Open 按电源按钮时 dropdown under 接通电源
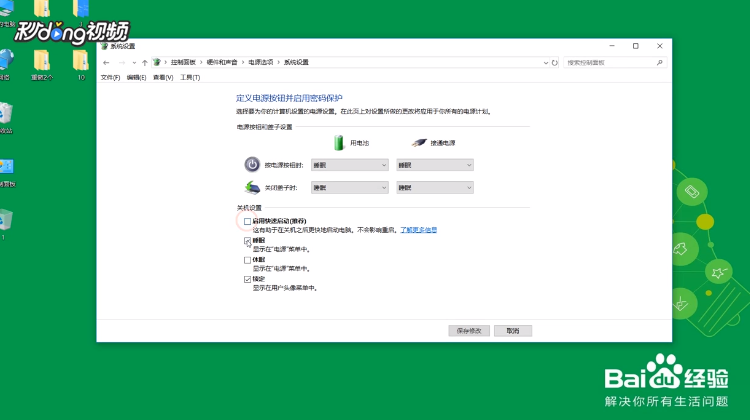Image resolution: width=750 pixels, height=420 pixels. point(435,165)
